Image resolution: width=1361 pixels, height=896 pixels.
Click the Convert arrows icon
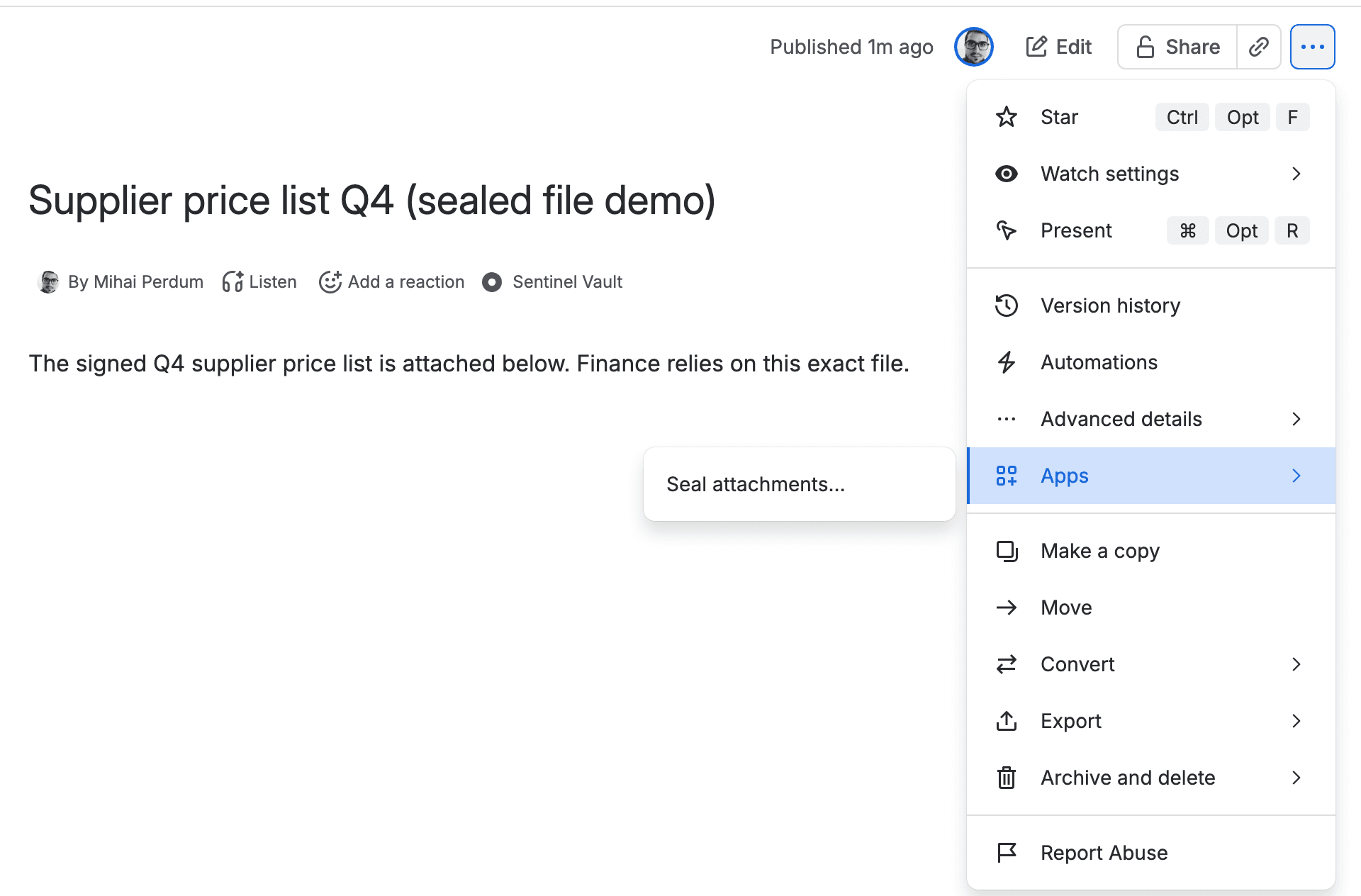tap(1007, 664)
